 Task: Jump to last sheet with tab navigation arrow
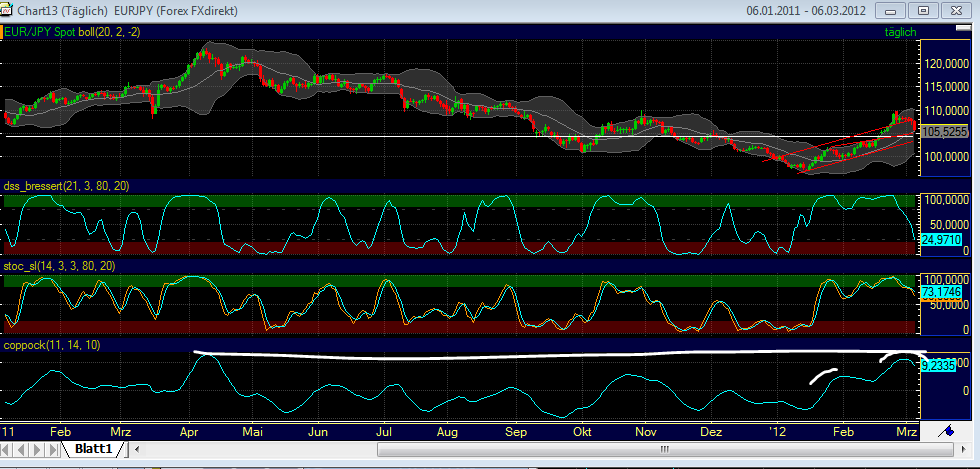pos(54,450)
